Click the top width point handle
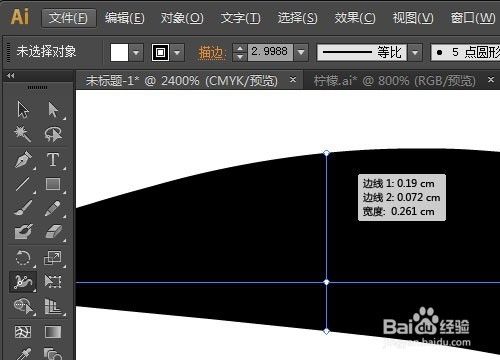Screen dimensions: 500x360 click(327, 153)
